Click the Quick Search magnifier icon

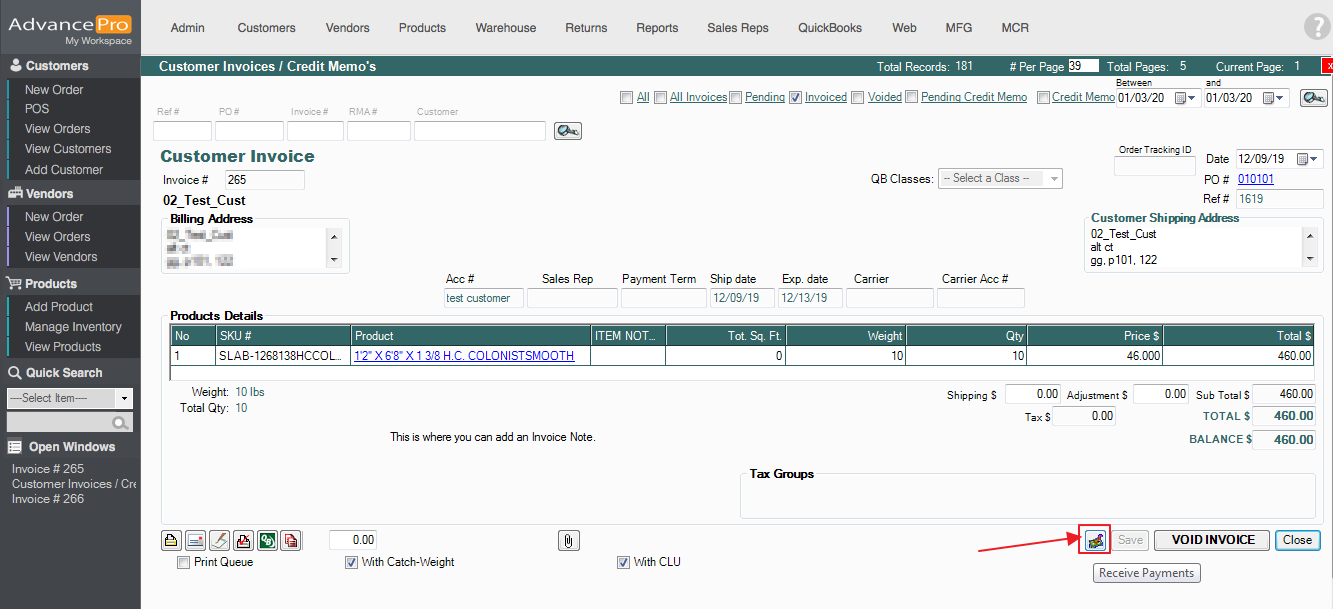click(x=120, y=423)
